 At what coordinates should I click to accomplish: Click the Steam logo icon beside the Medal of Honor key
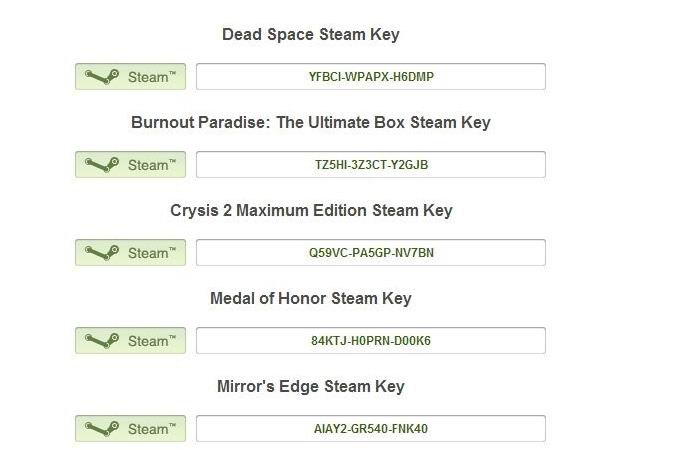click(x=103, y=341)
